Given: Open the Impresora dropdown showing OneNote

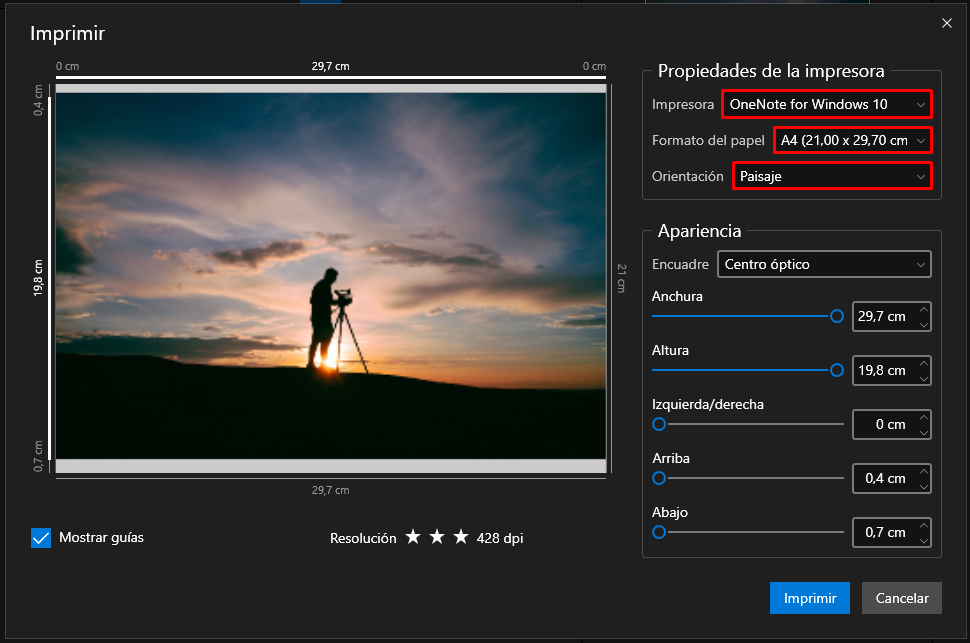Looking at the screenshot, I should 826,104.
